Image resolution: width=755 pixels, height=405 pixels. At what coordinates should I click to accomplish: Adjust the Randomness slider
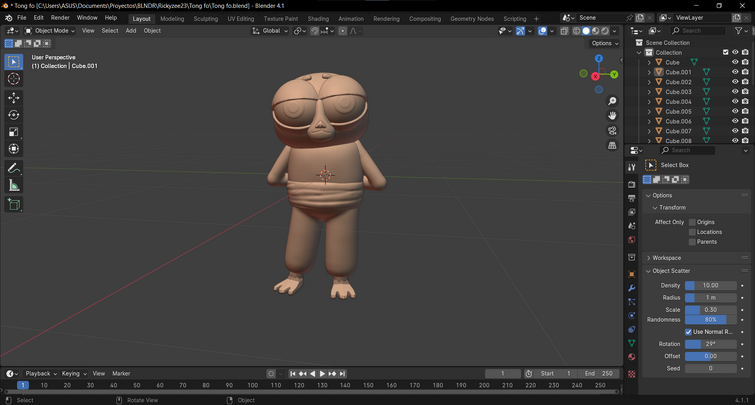711,320
